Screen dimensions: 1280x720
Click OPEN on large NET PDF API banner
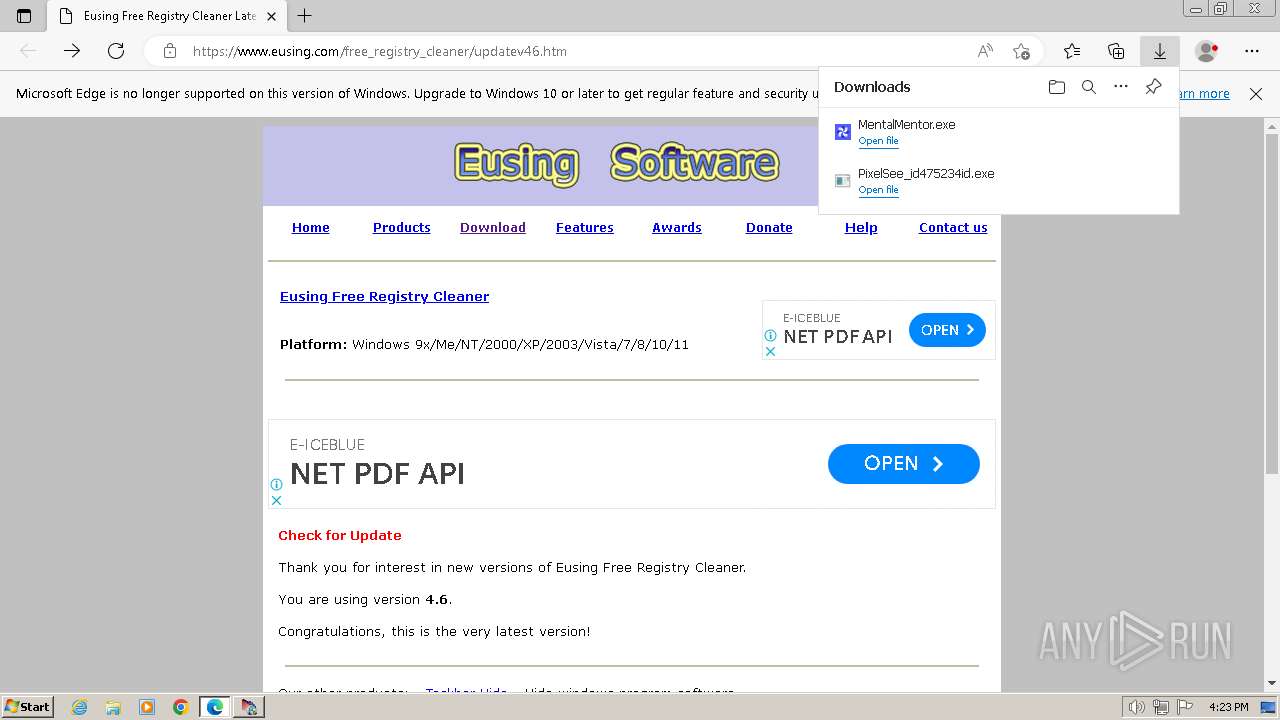904,464
